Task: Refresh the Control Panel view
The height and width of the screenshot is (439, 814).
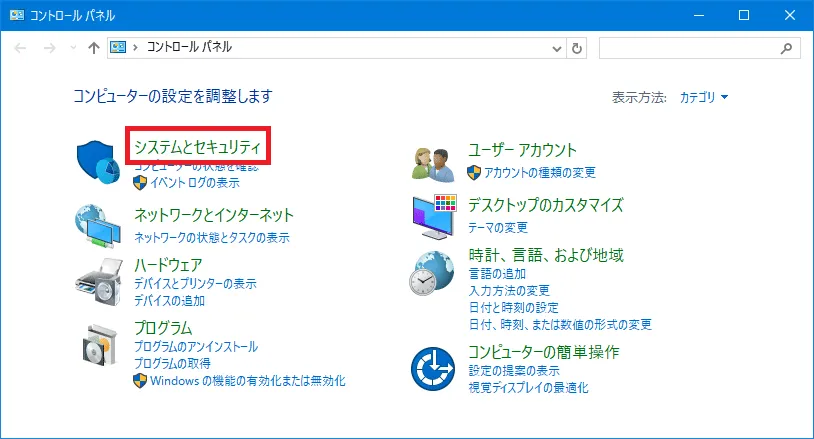Action: click(x=577, y=48)
